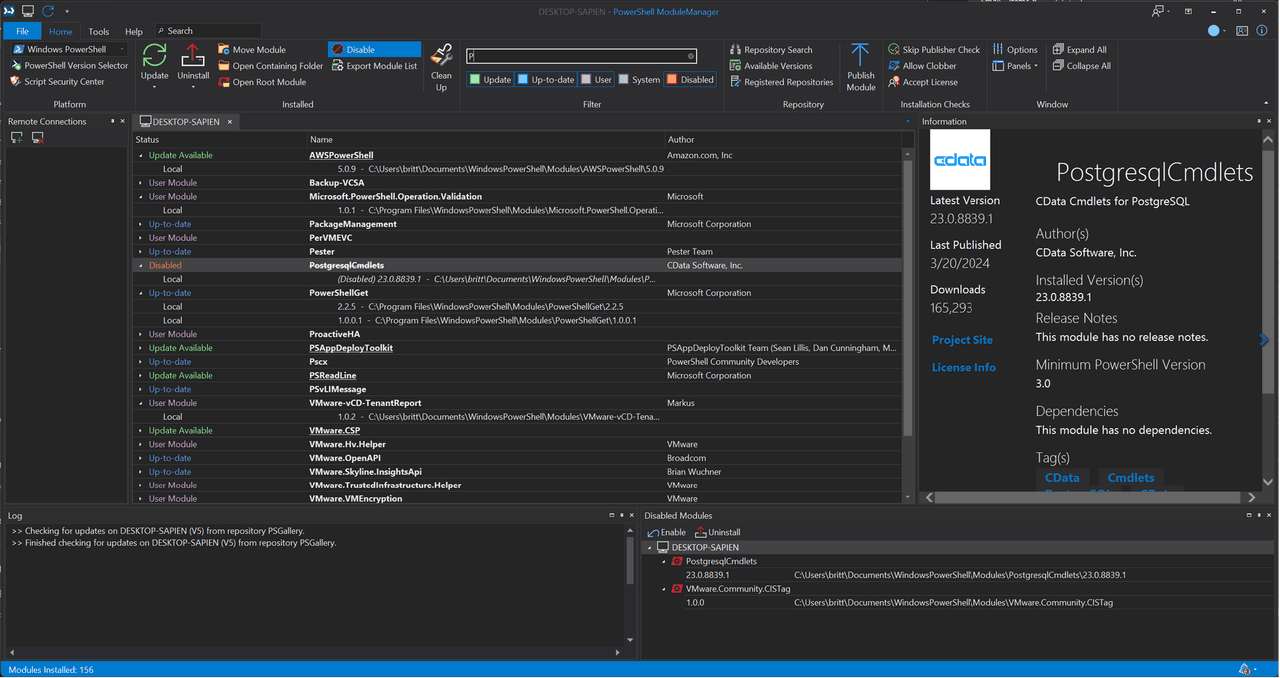Open the File menu

point(22,31)
